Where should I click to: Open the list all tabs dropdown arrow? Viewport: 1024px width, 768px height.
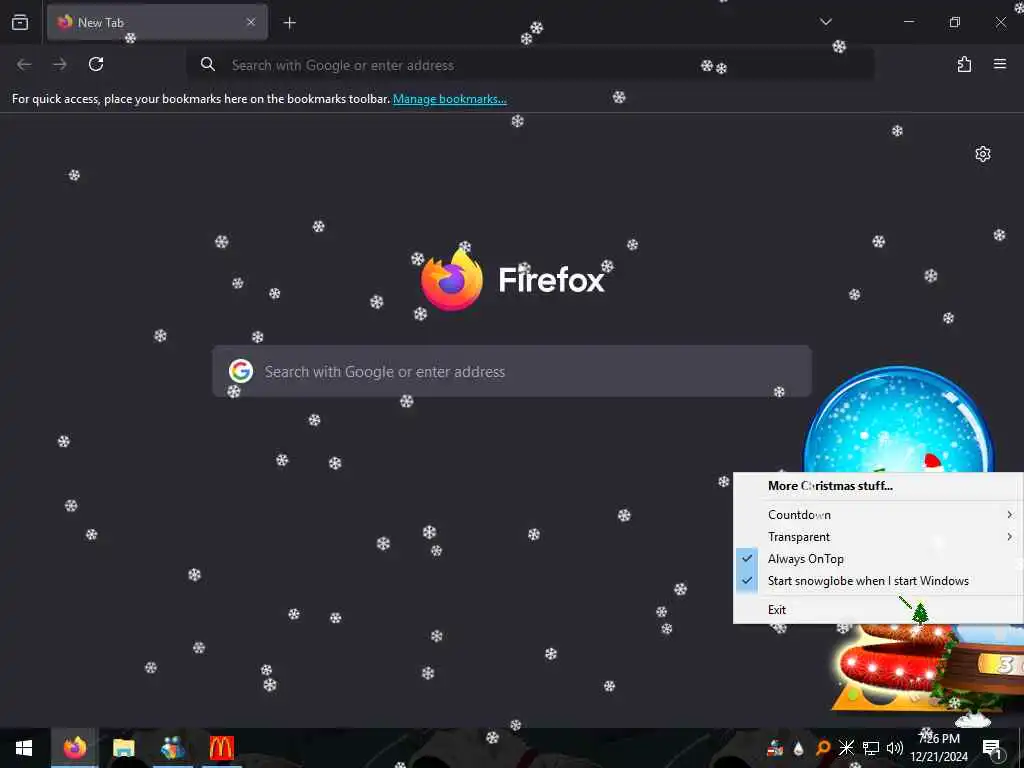click(825, 22)
